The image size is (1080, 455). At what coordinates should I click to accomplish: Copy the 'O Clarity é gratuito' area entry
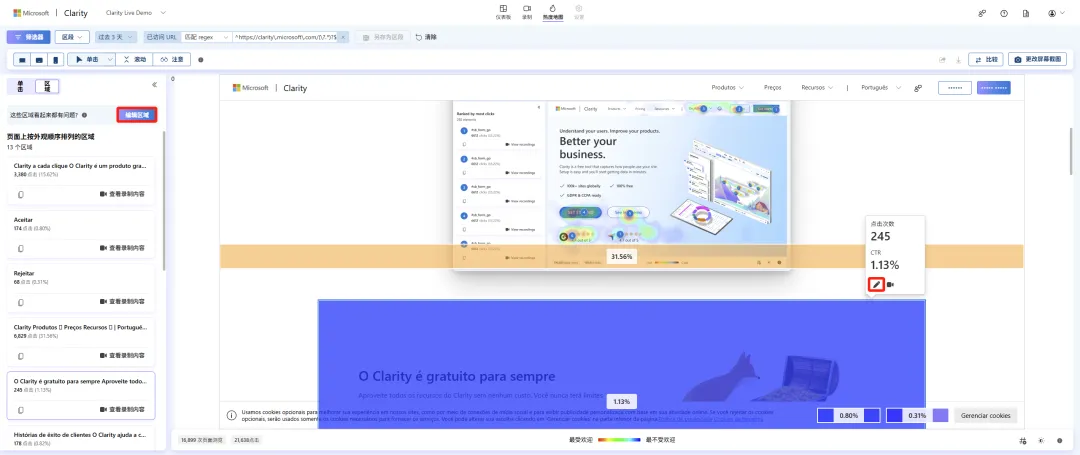(x=21, y=410)
